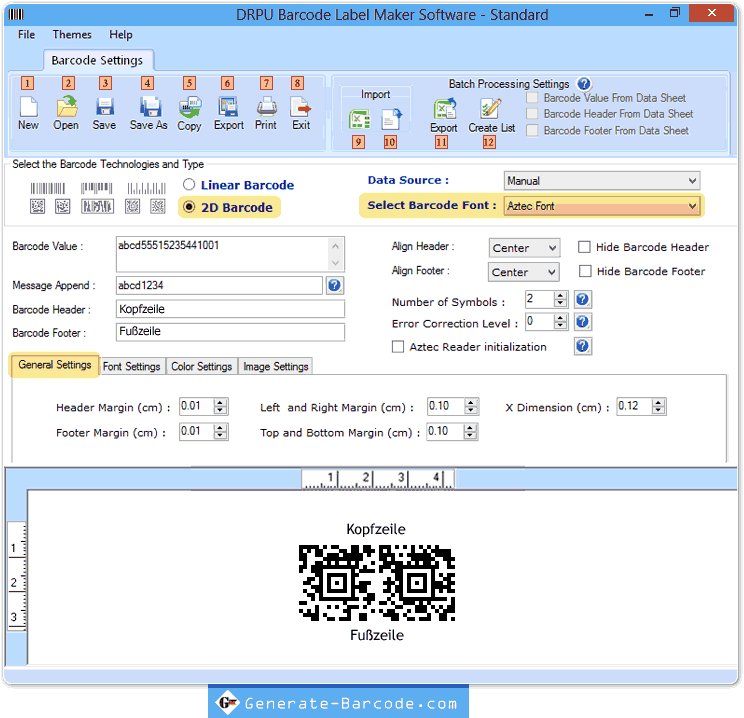744x718 pixels.
Task: Click the wide PDF417 sample icon
Action: click(x=97, y=206)
